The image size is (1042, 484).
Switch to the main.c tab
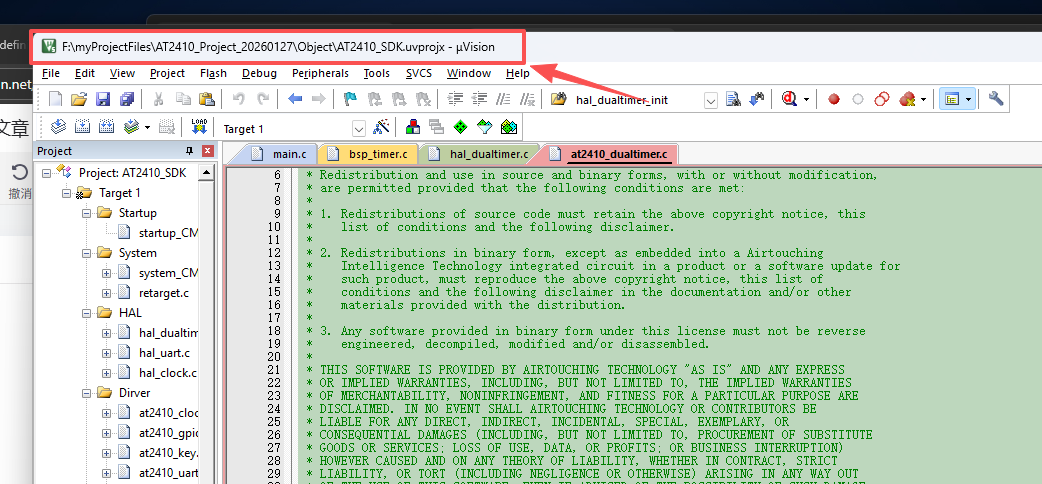click(280, 154)
